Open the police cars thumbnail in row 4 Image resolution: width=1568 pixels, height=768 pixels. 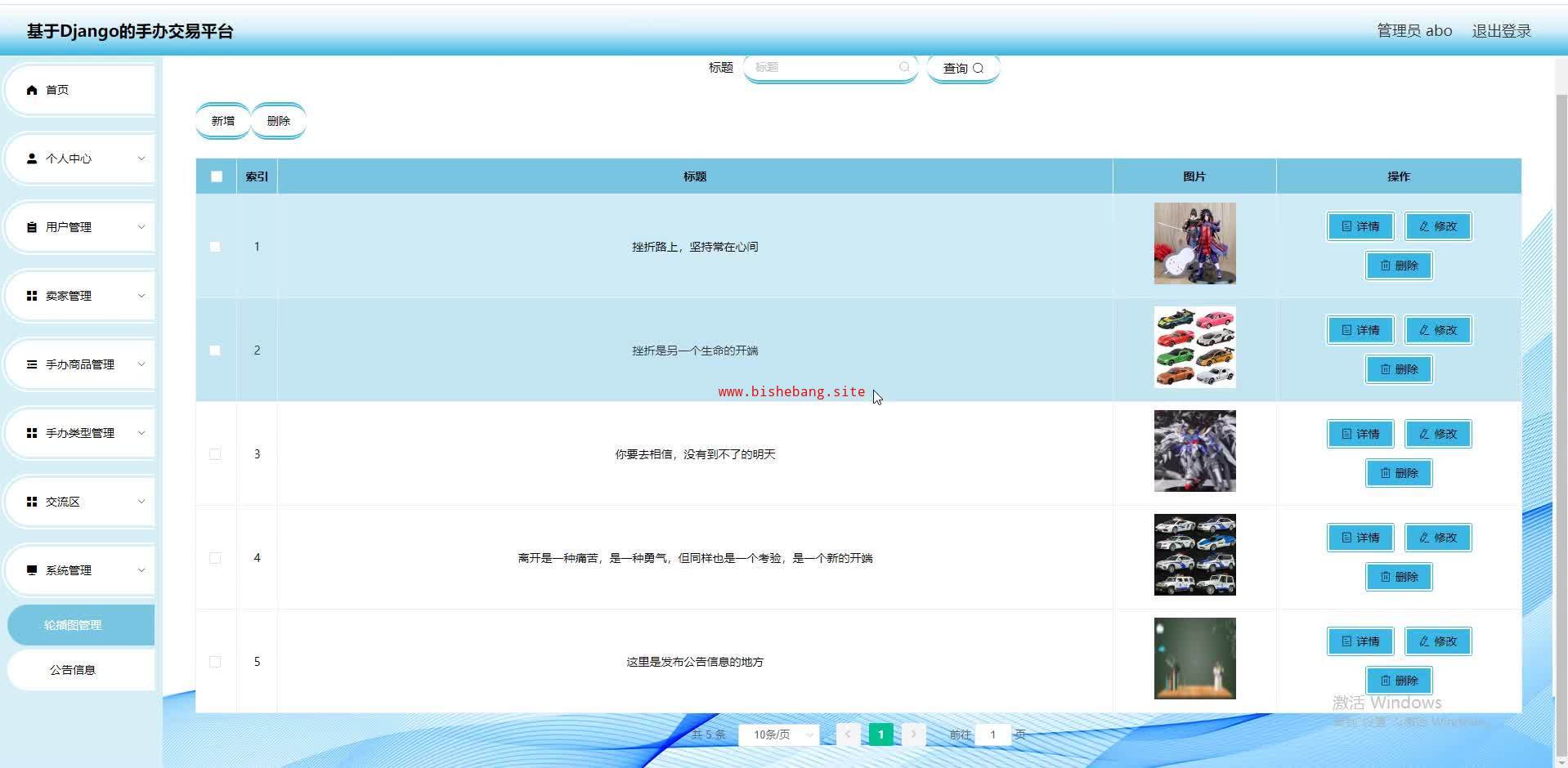(x=1195, y=555)
